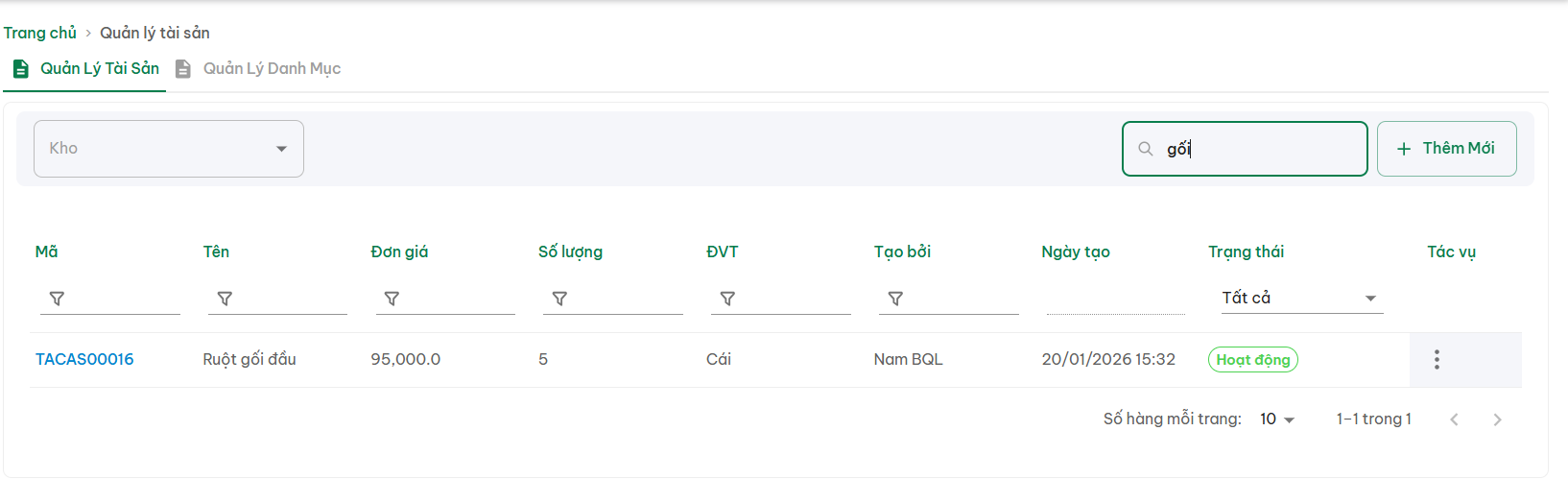
Task: Click the Thêm Mới button
Action: coord(1446,149)
